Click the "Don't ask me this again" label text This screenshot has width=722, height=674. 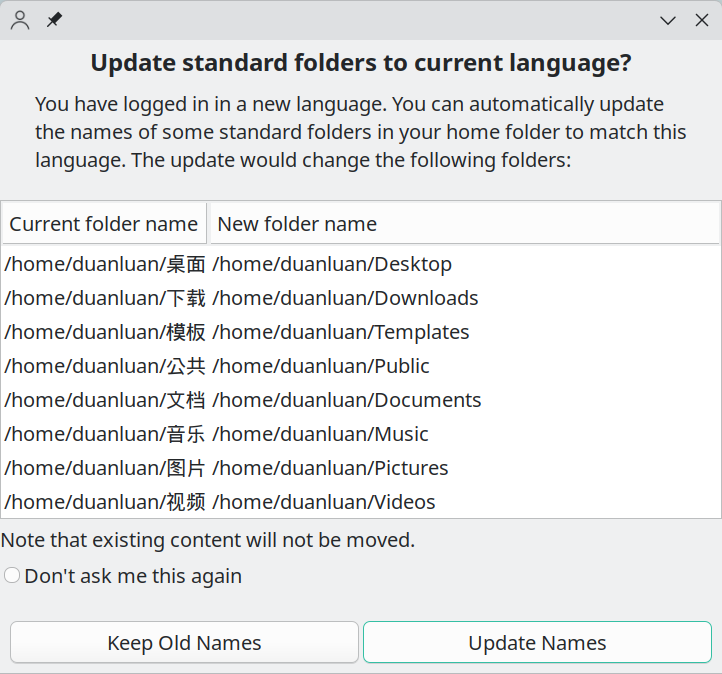133,576
